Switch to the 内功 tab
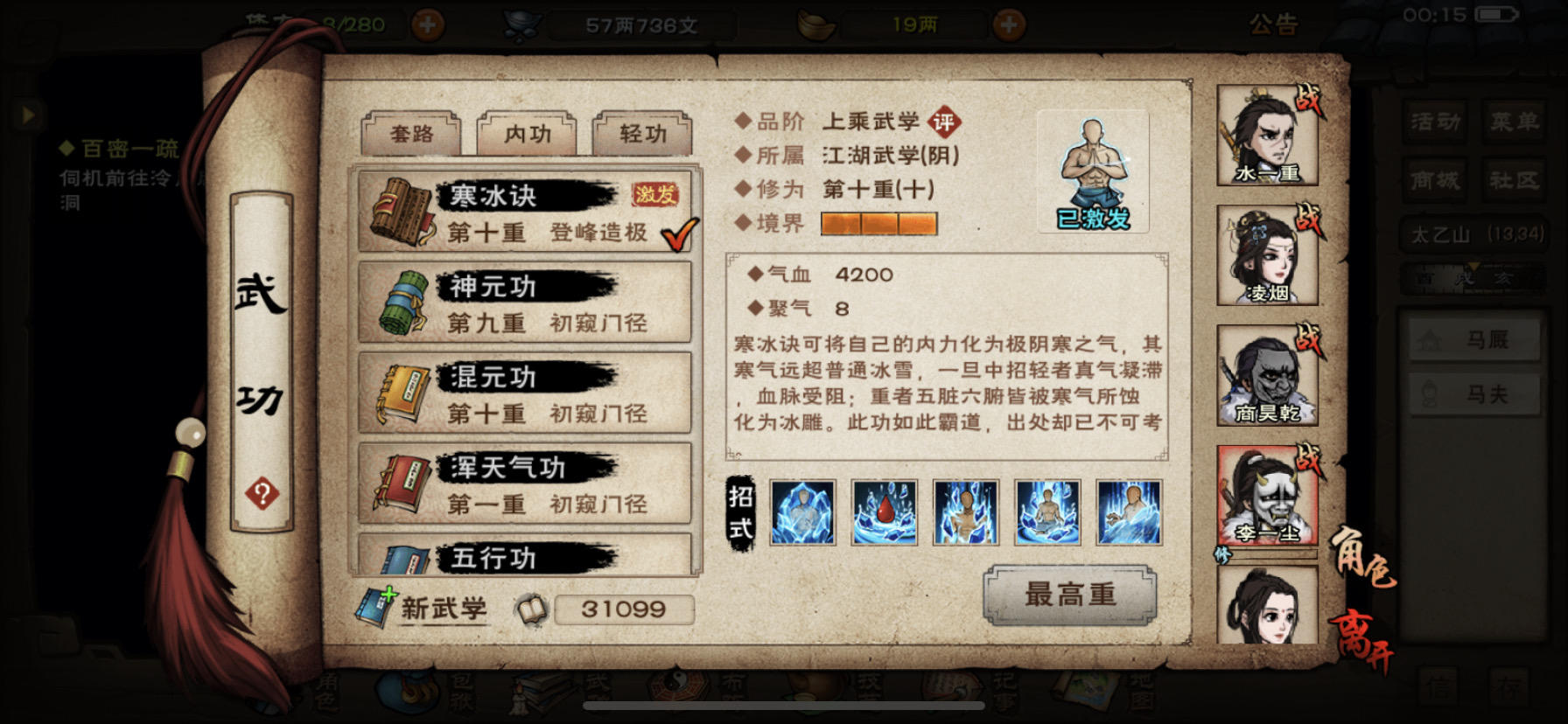 click(527, 134)
